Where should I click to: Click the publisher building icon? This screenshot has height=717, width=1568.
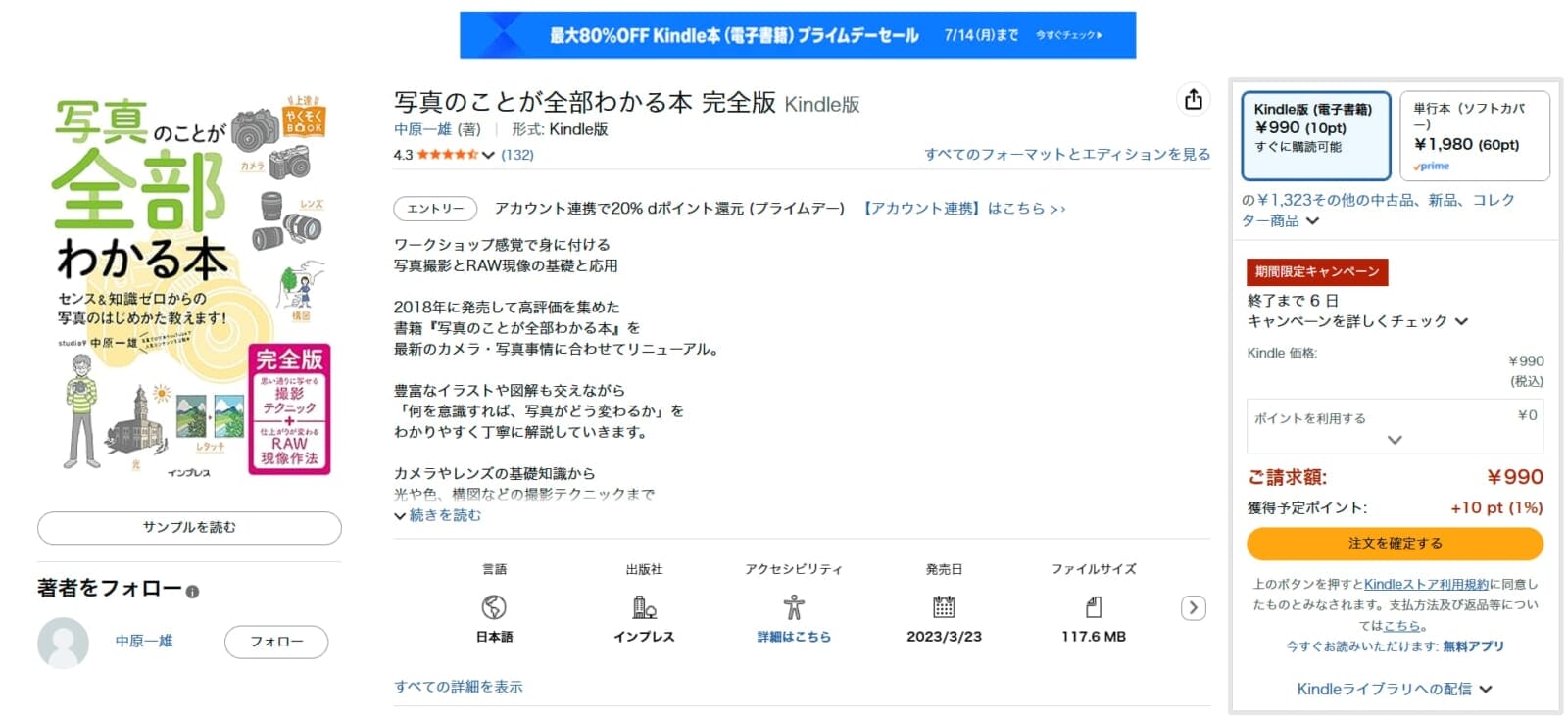tap(644, 607)
